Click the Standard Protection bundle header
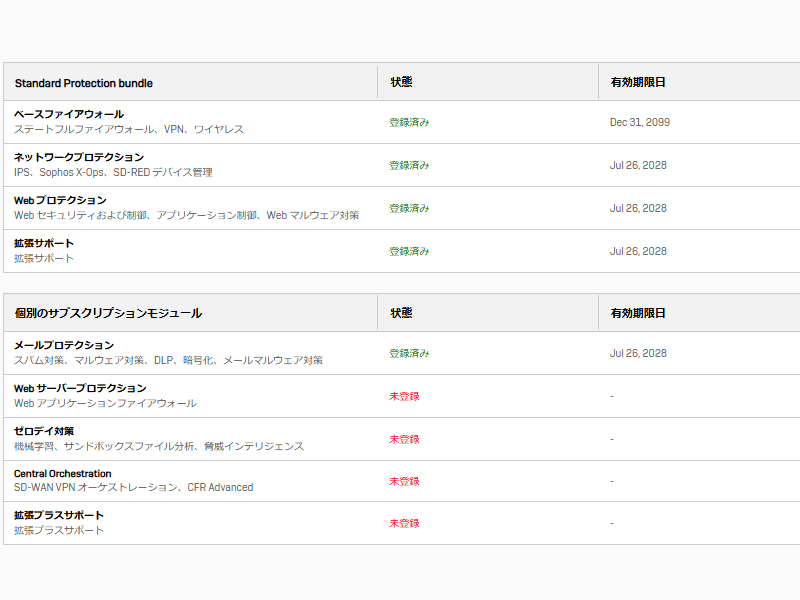 pos(84,83)
